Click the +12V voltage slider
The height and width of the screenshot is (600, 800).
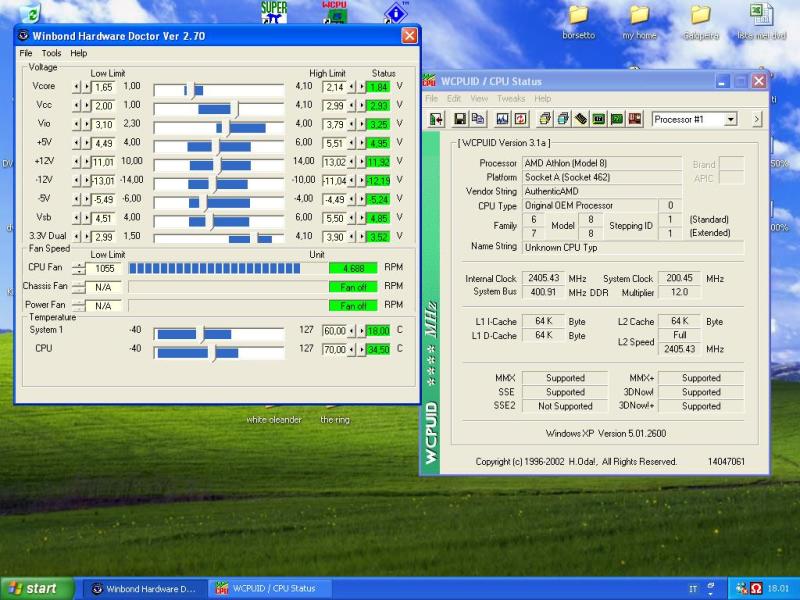point(219,165)
